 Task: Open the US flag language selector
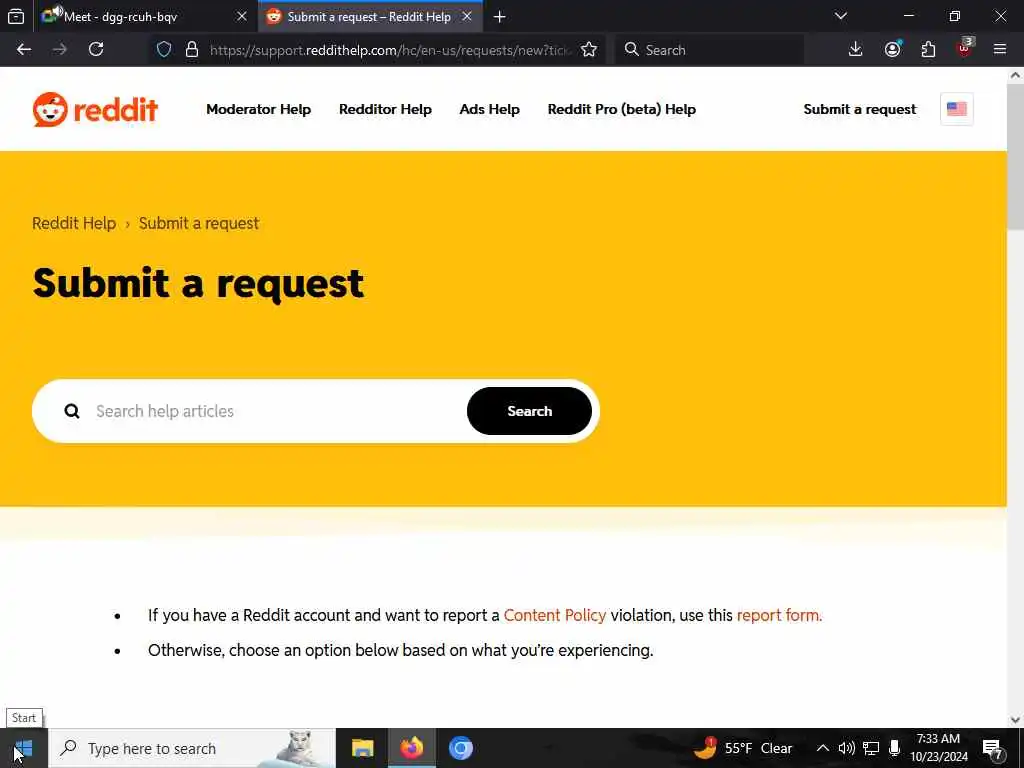click(x=956, y=109)
